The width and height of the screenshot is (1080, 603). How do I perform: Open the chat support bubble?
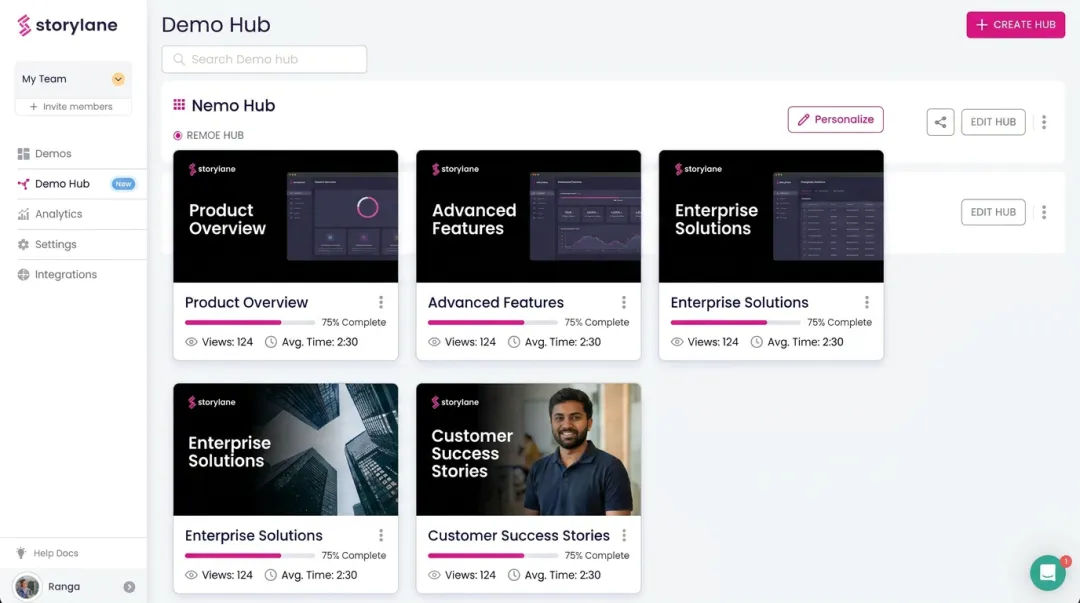(x=1048, y=573)
